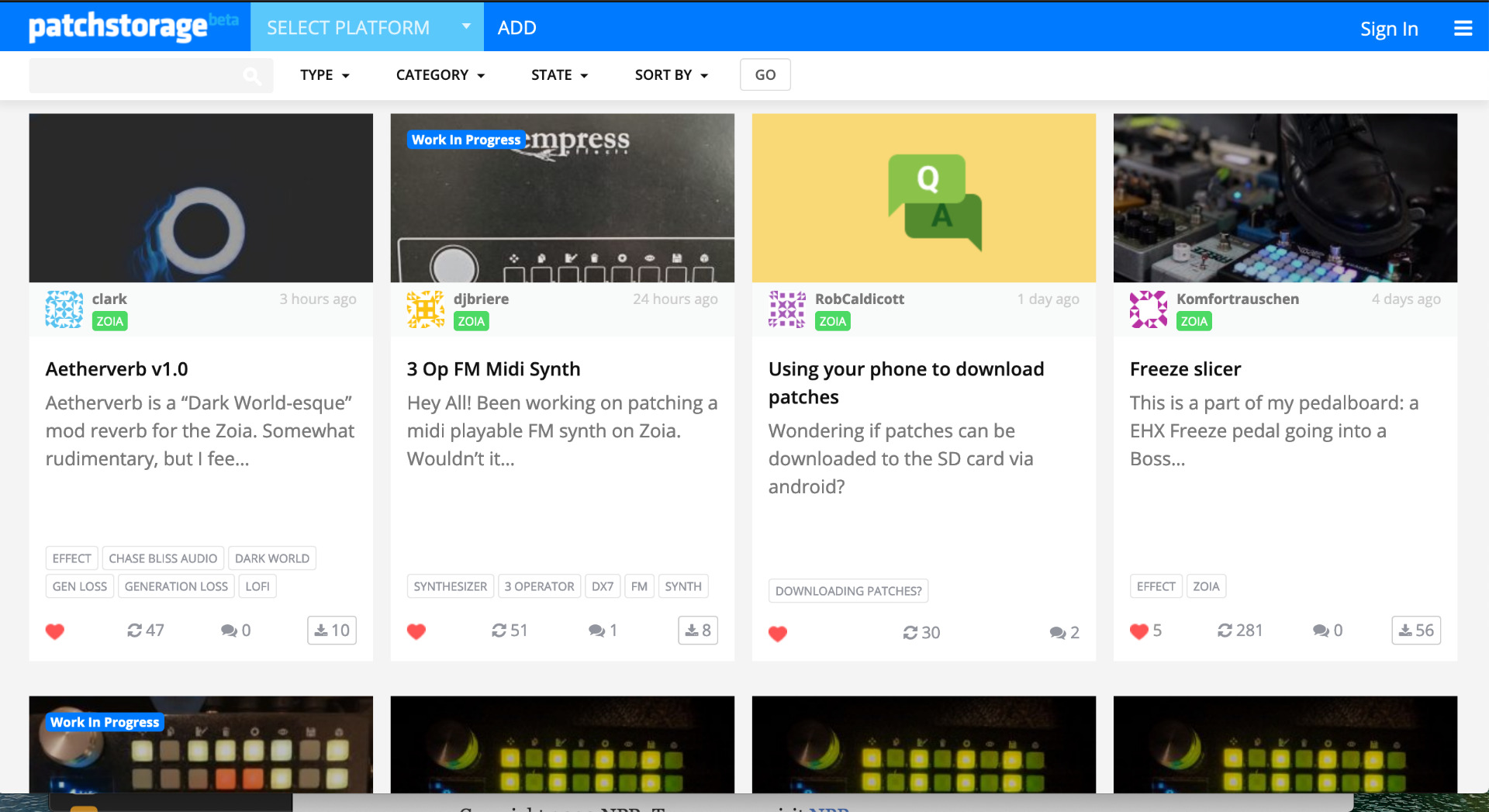Click into the search input field
This screenshot has height=812, width=1489.
click(136, 76)
